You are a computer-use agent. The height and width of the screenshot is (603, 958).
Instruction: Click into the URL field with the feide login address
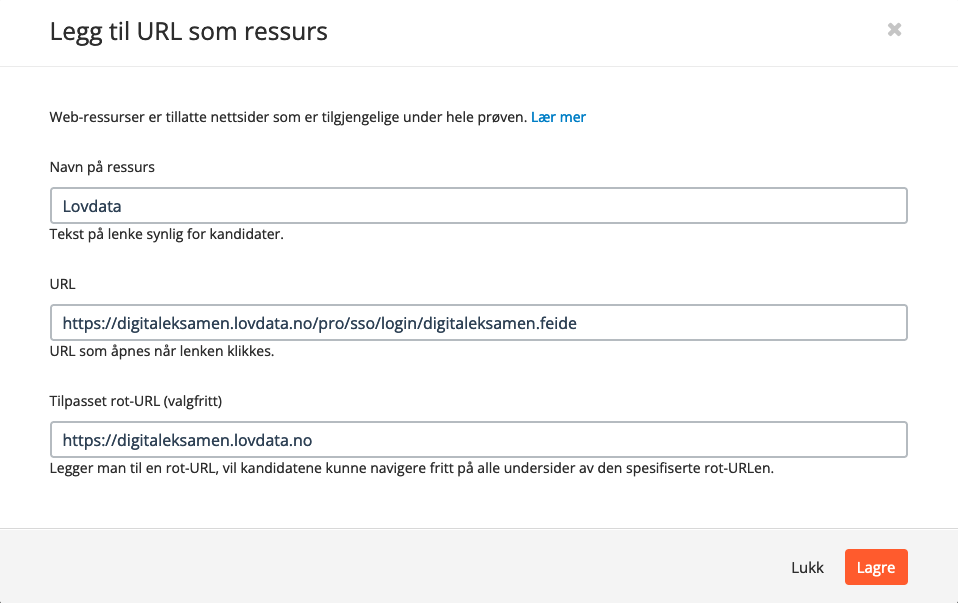coord(478,323)
